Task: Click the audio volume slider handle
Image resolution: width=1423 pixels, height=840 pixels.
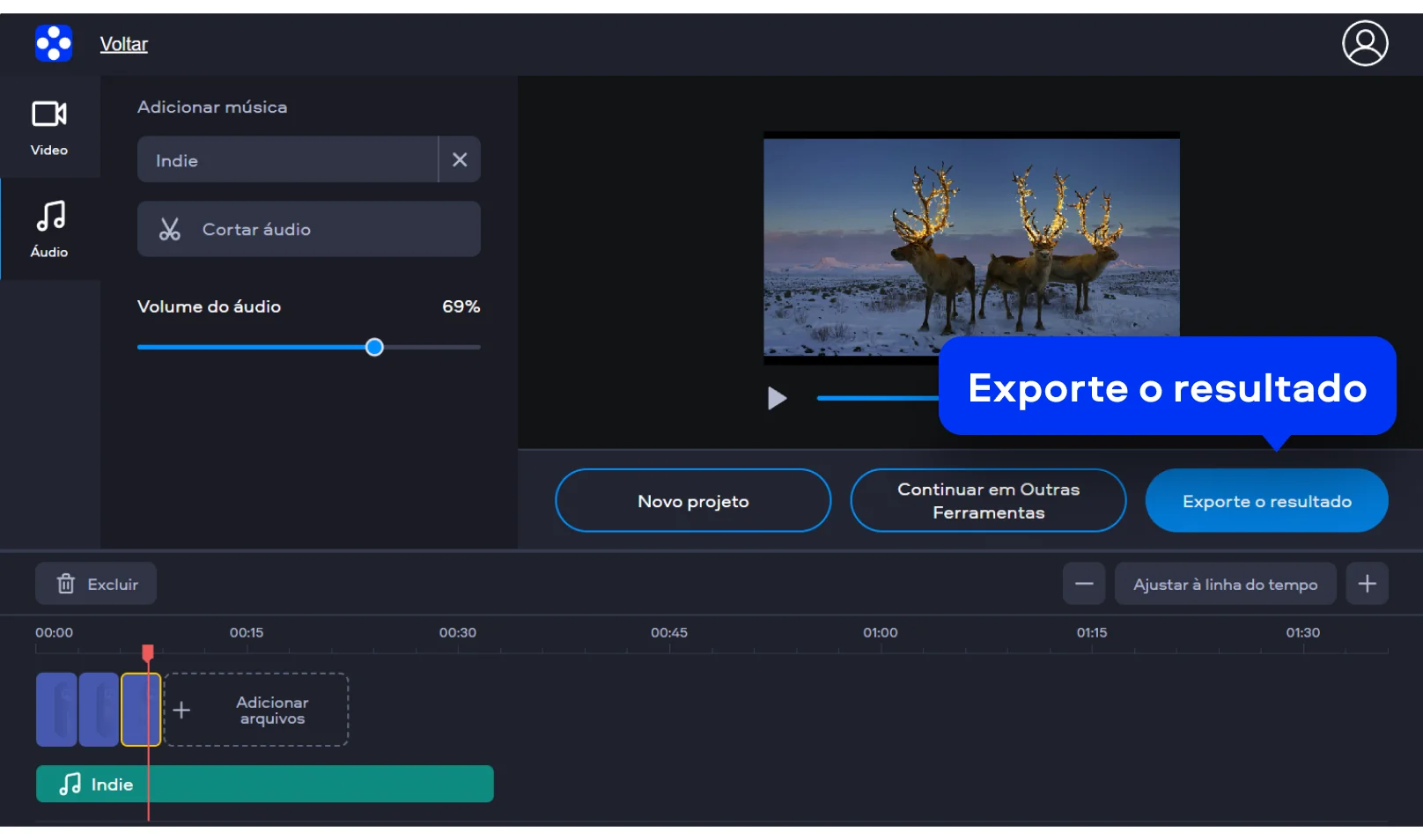Action: coord(374,347)
